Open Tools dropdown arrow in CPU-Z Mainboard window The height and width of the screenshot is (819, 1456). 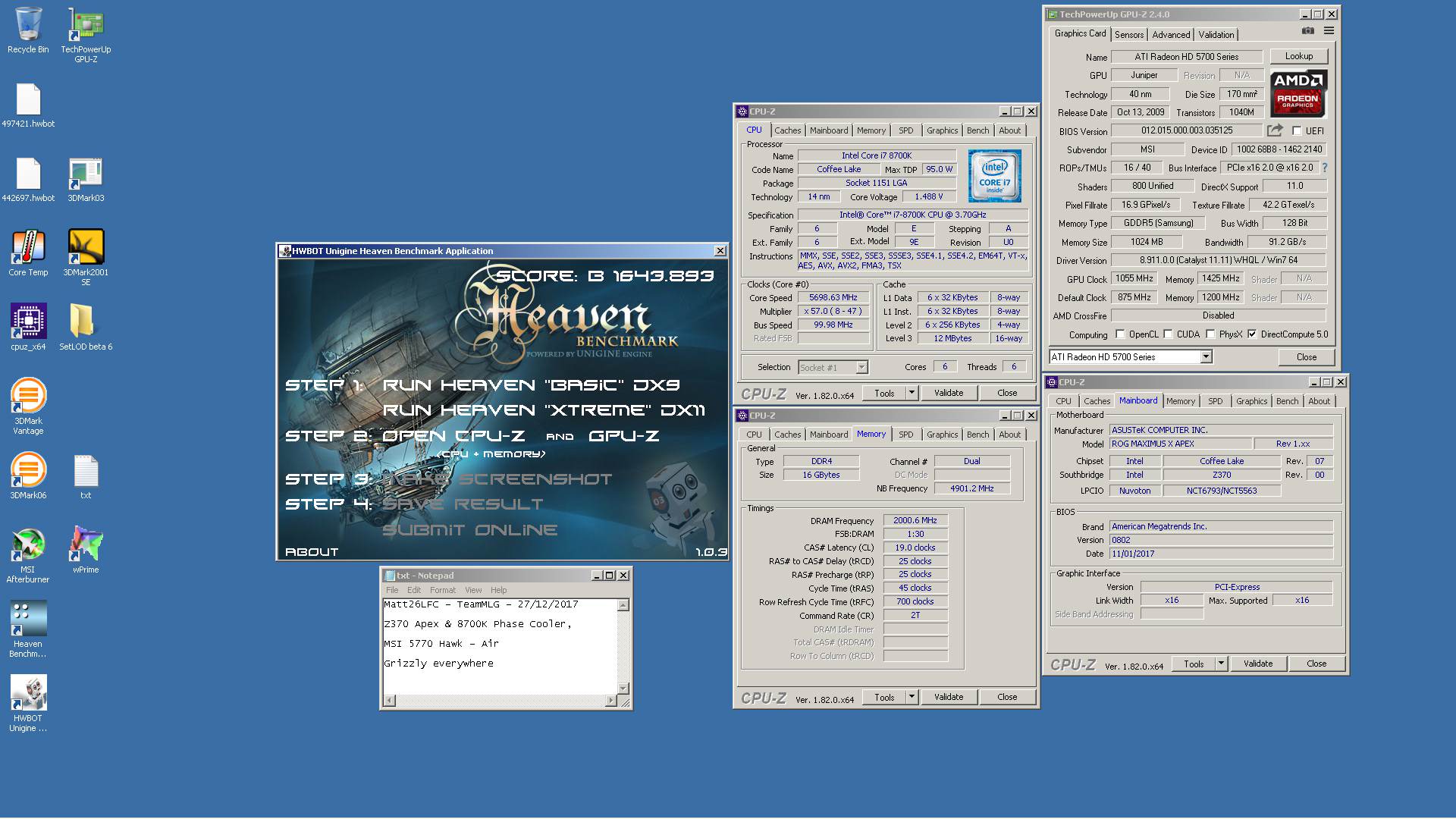coord(1221,664)
